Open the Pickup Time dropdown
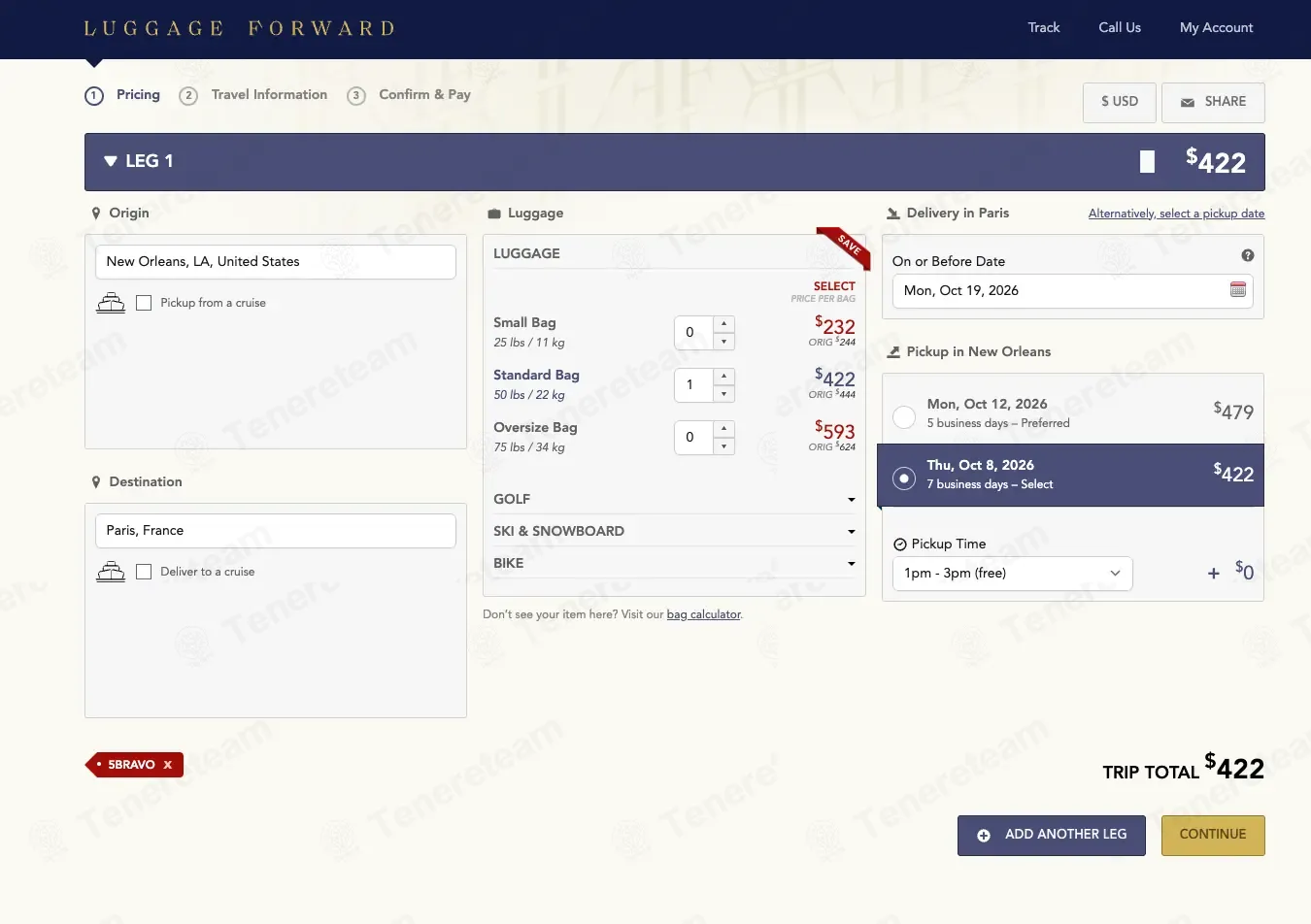Viewport: 1311px width, 924px height. 1012,573
